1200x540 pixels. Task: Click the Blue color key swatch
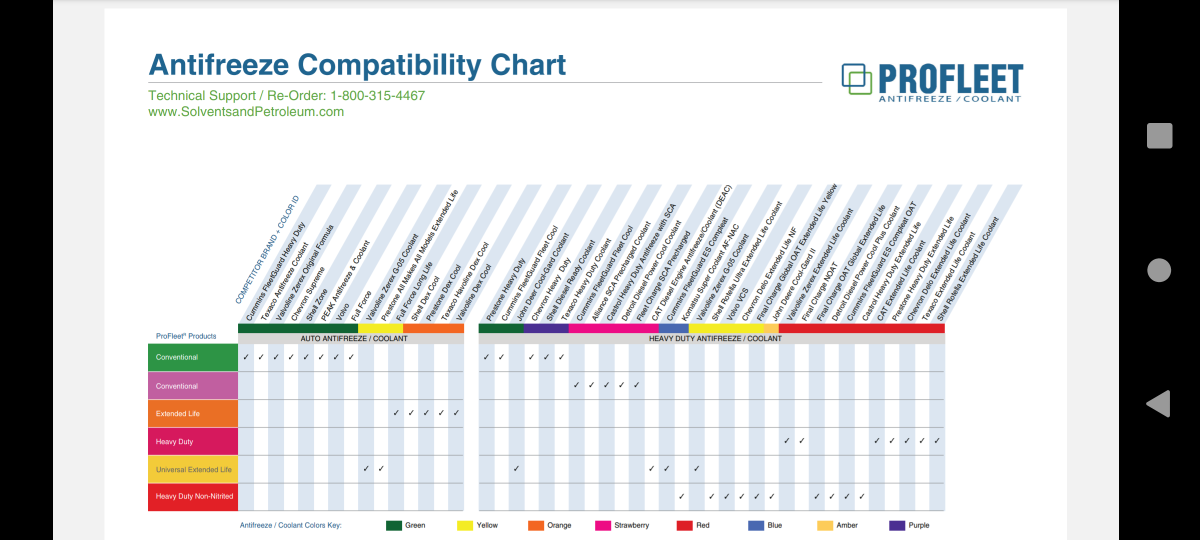click(x=756, y=525)
